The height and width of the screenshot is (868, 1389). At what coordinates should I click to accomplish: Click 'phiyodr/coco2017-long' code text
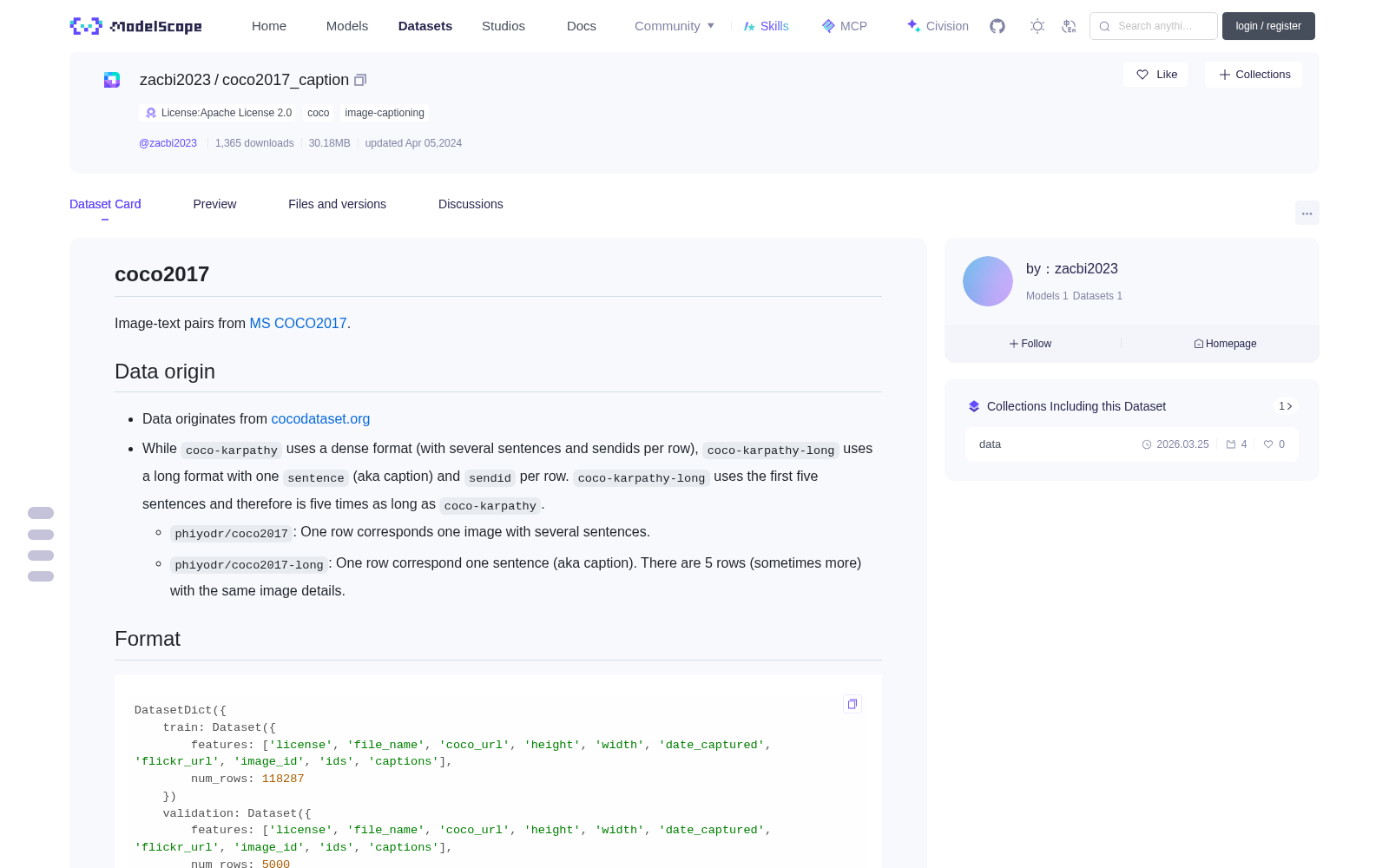249,565
